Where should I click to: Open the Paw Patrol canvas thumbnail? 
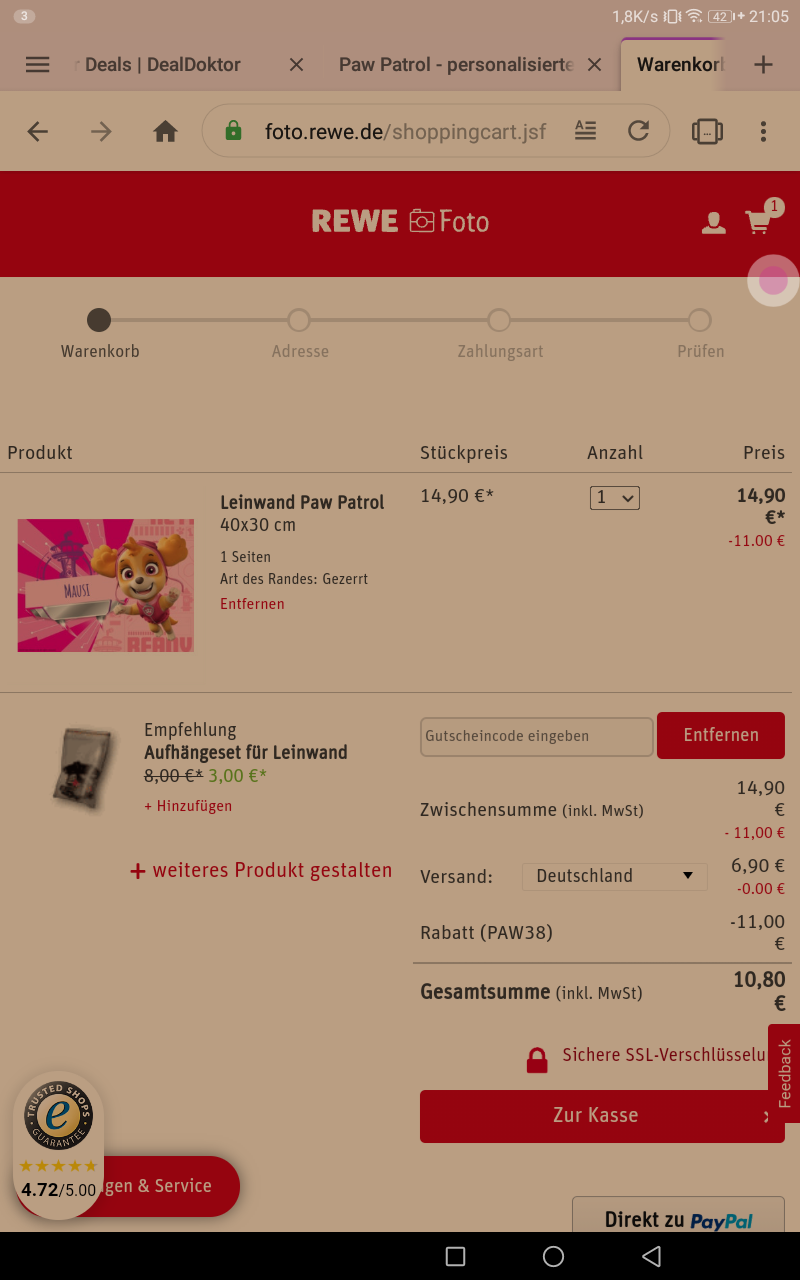click(106, 585)
